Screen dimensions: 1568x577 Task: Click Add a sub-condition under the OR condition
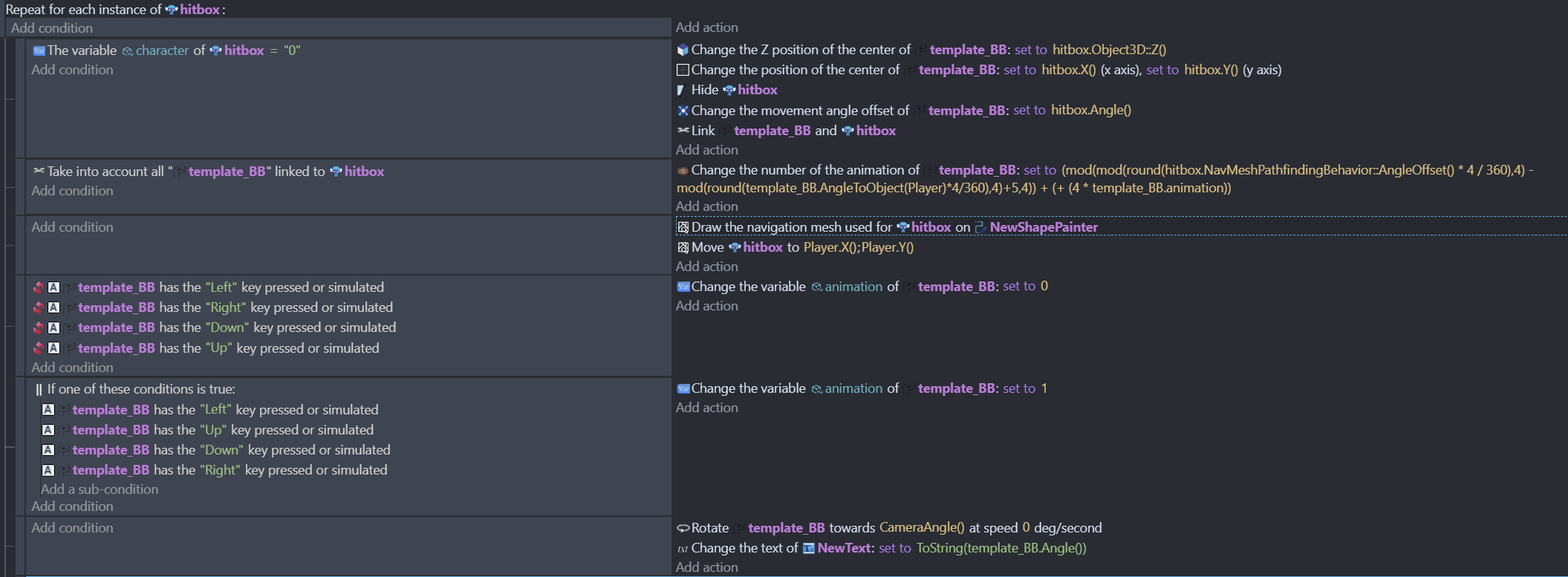point(100,489)
